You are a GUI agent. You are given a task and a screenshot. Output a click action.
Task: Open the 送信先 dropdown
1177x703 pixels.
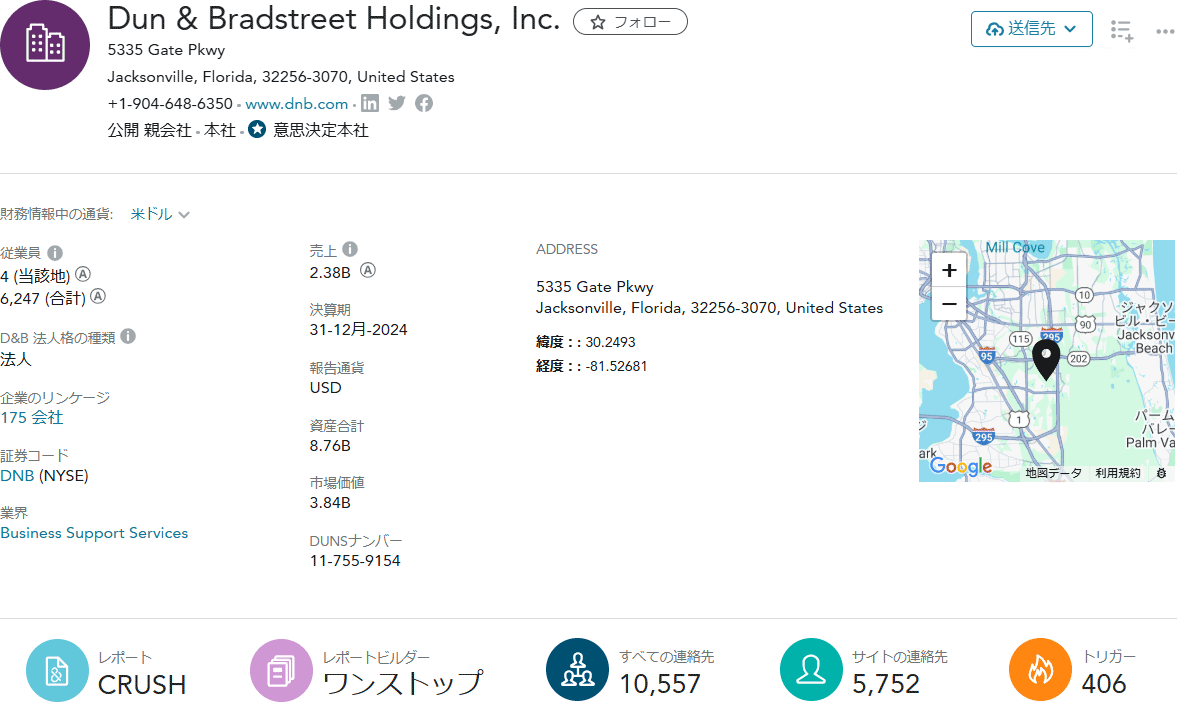1031,29
